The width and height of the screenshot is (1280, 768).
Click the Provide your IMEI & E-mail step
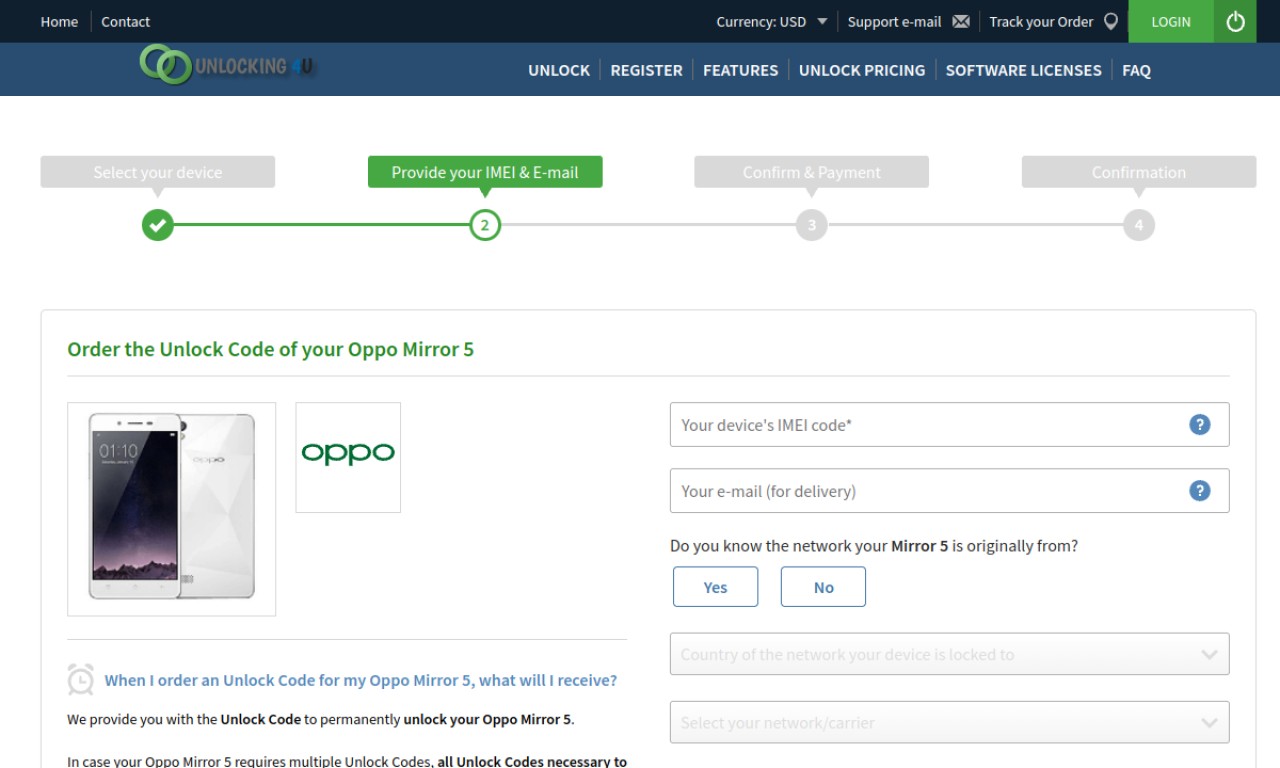tap(485, 172)
